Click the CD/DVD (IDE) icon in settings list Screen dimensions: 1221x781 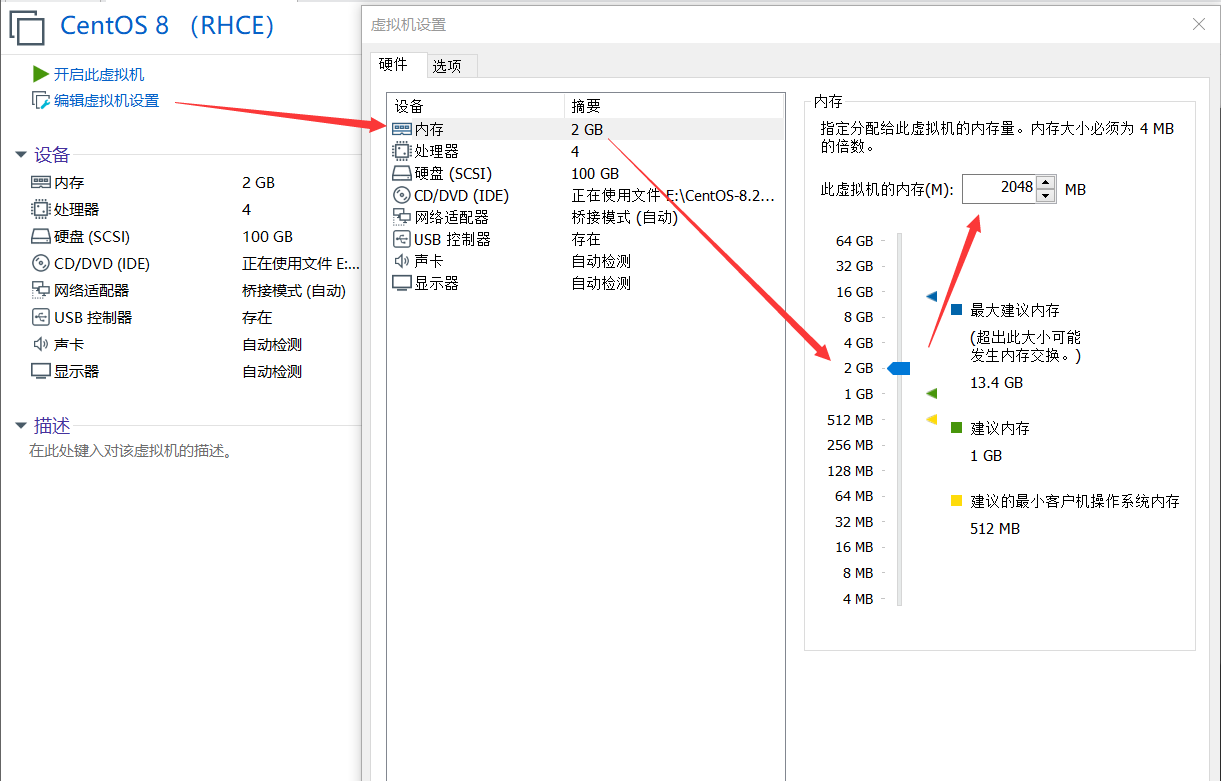402,195
